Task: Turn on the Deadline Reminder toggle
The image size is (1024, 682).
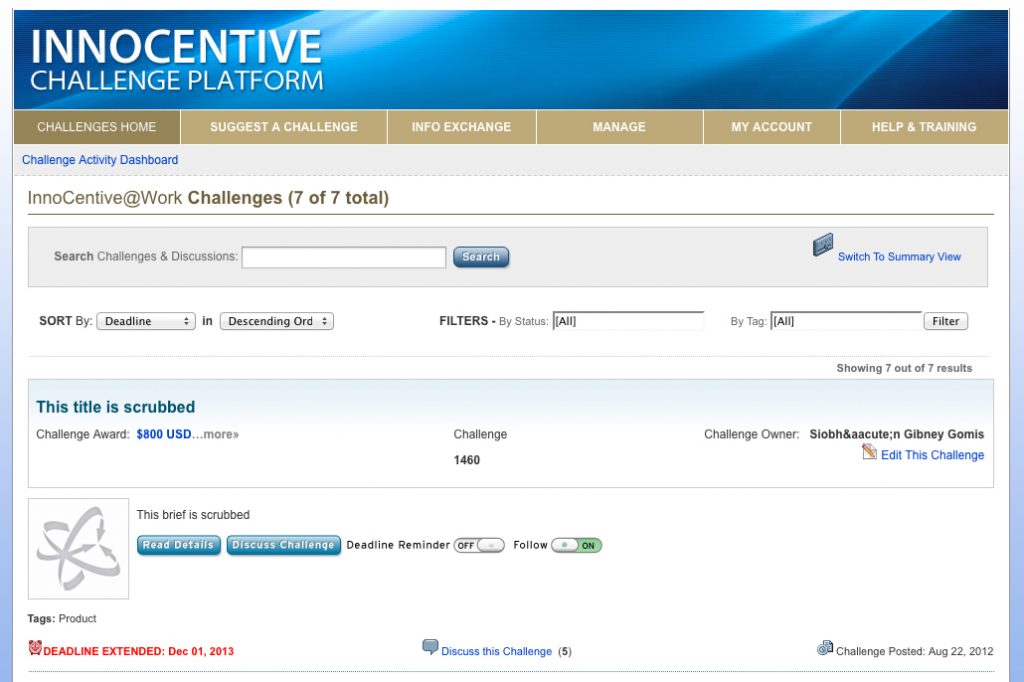Action: [479, 545]
